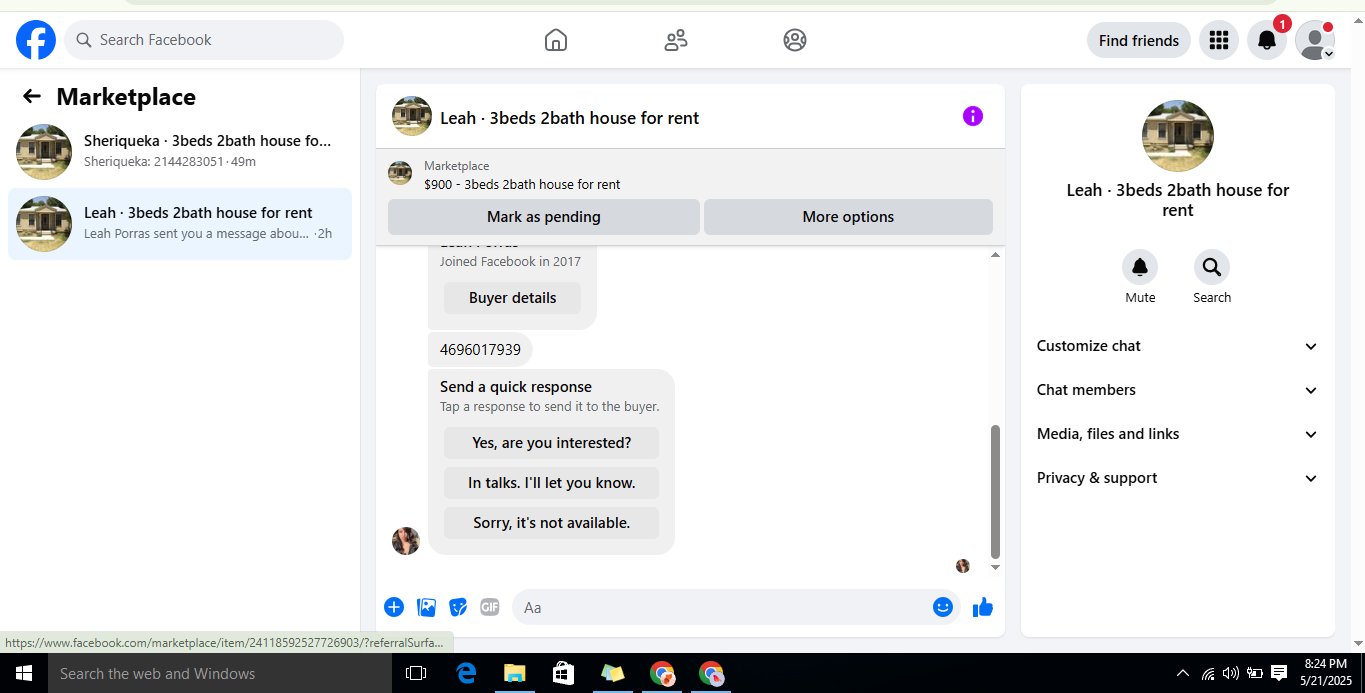Click chat scrollbar down arrow

995,567
